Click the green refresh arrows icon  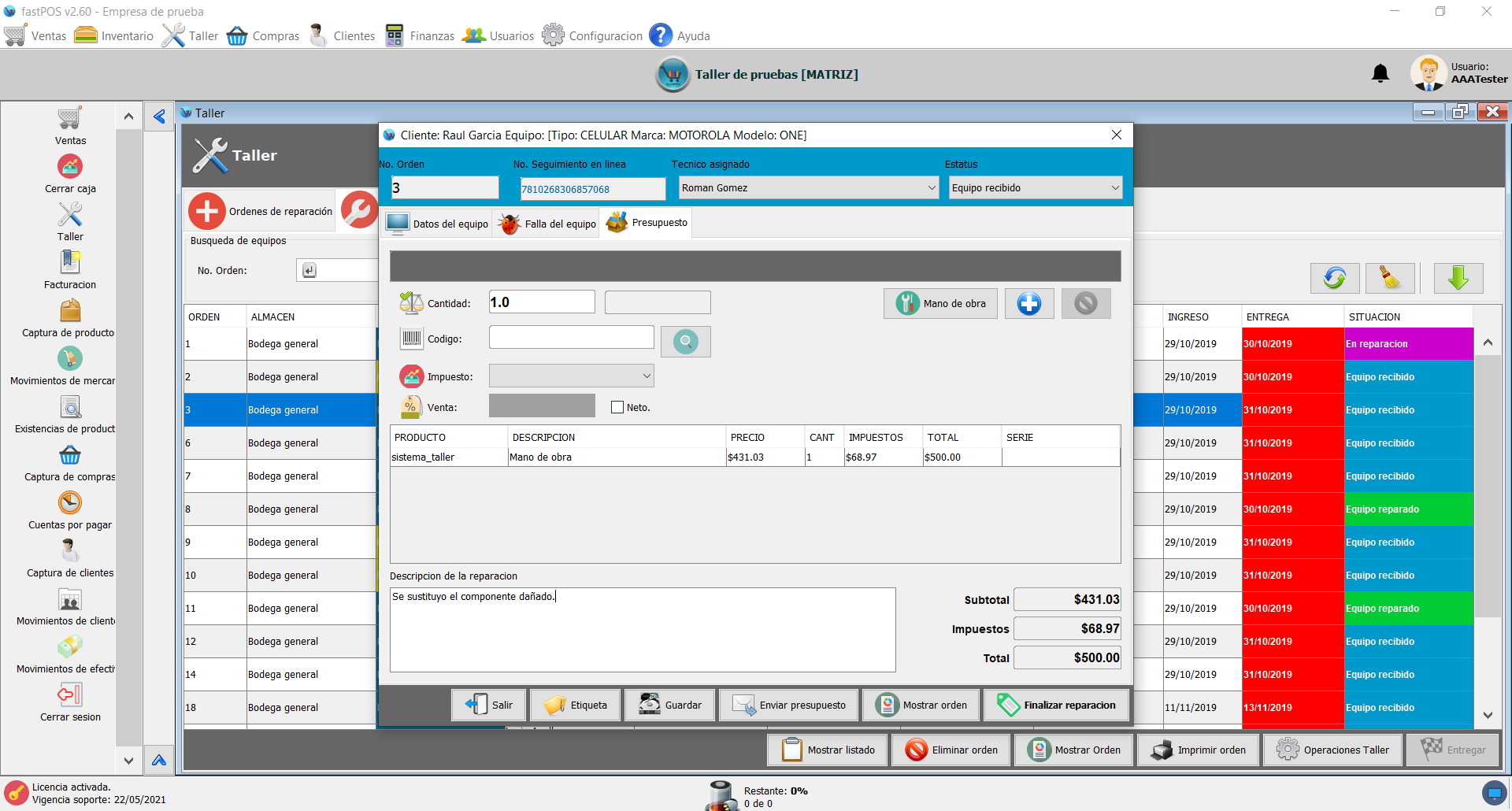1334,278
